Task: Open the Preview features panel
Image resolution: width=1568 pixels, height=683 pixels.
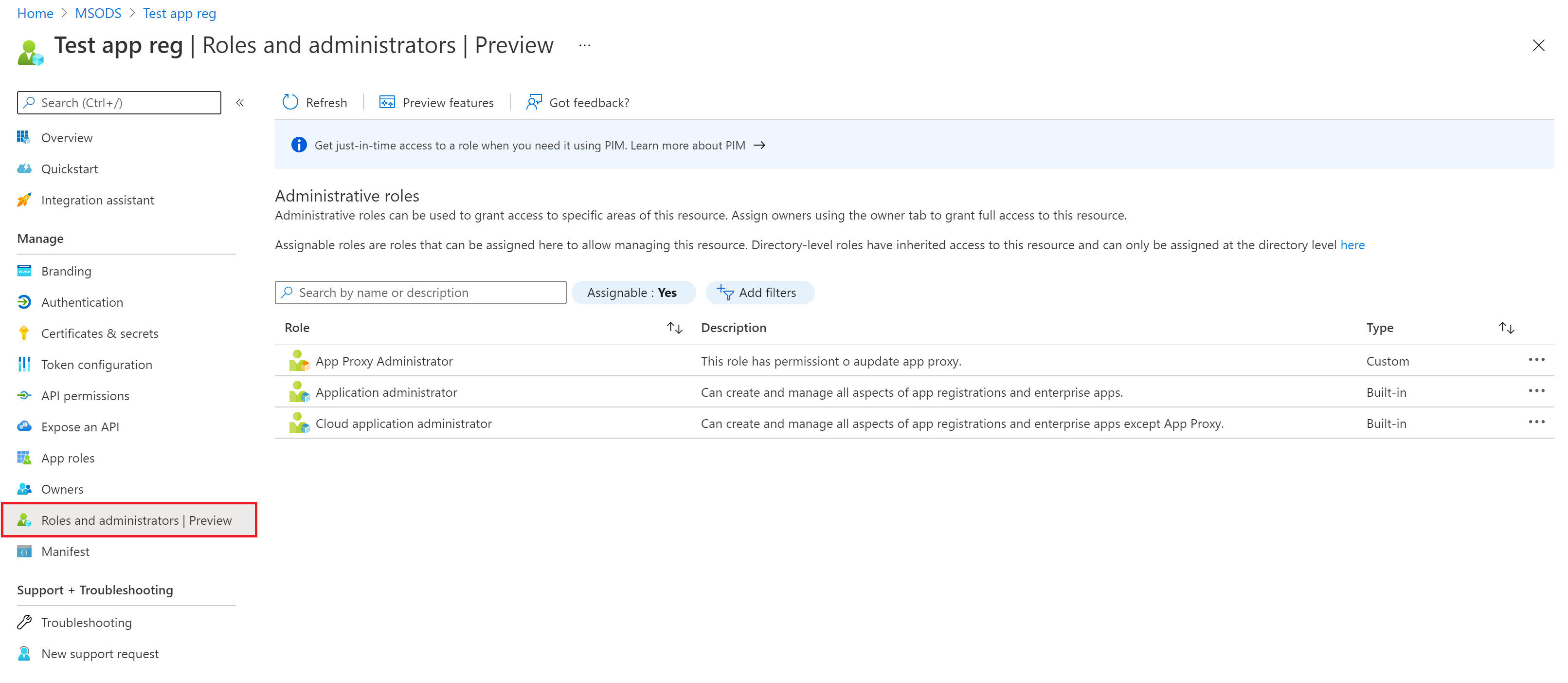Action: tap(437, 102)
